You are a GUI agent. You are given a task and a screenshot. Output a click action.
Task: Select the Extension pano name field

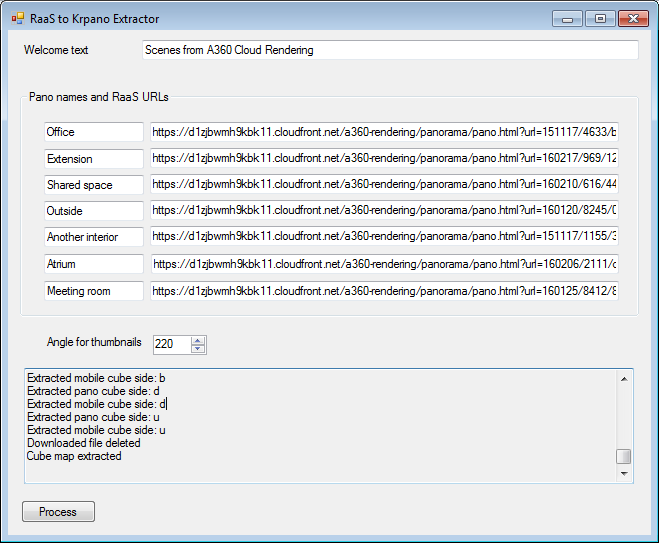[x=94, y=159]
